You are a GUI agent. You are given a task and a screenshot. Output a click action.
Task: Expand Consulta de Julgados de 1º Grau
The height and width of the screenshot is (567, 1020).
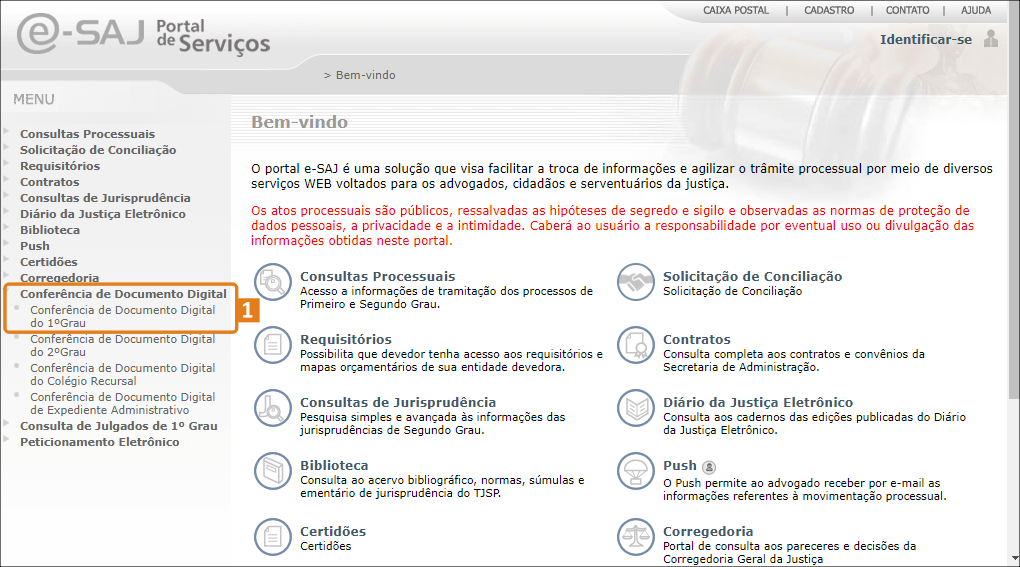click(x=118, y=426)
